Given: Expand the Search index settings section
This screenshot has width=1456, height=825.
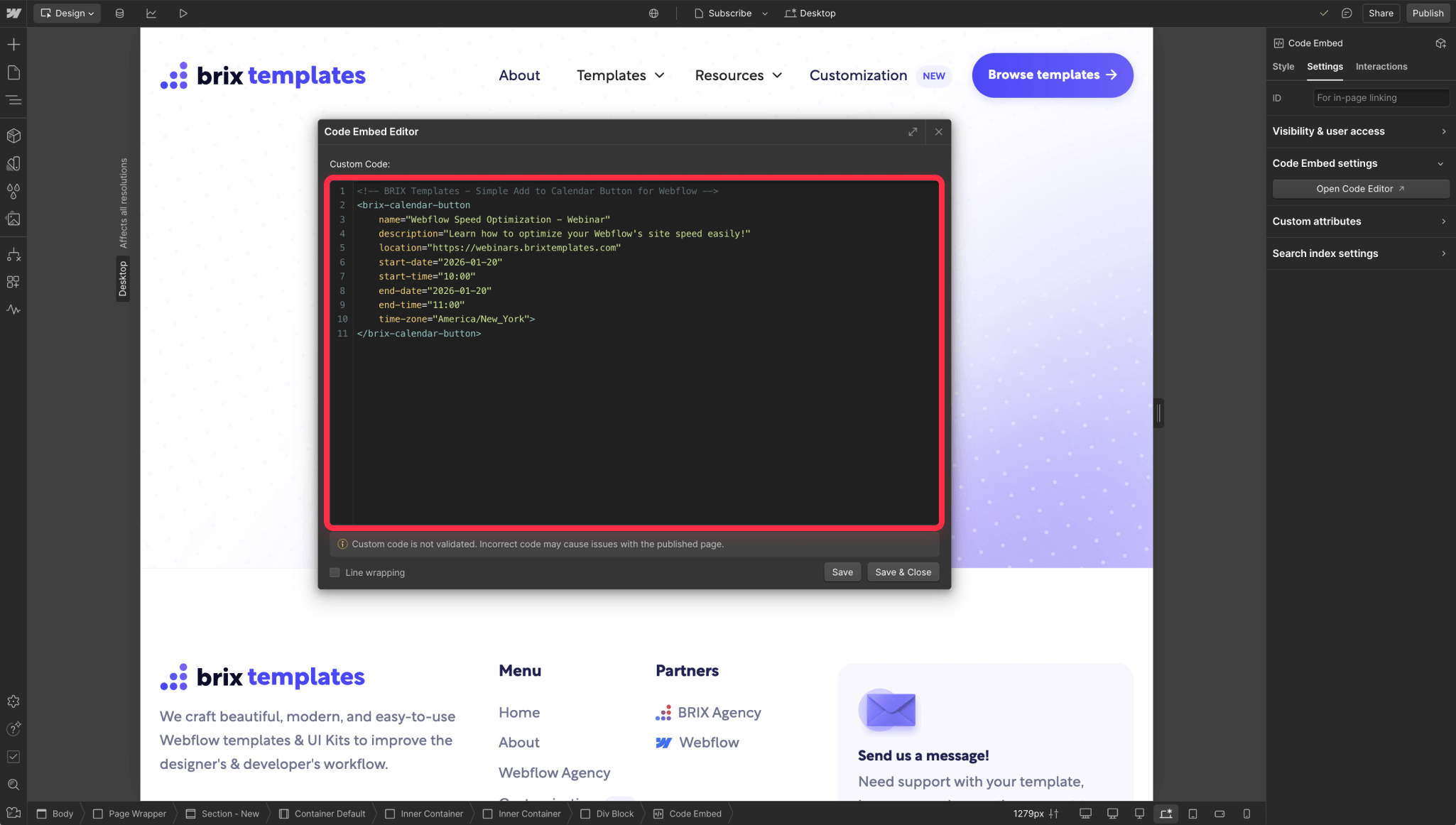Looking at the screenshot, I should click(x=1359, y=253).
